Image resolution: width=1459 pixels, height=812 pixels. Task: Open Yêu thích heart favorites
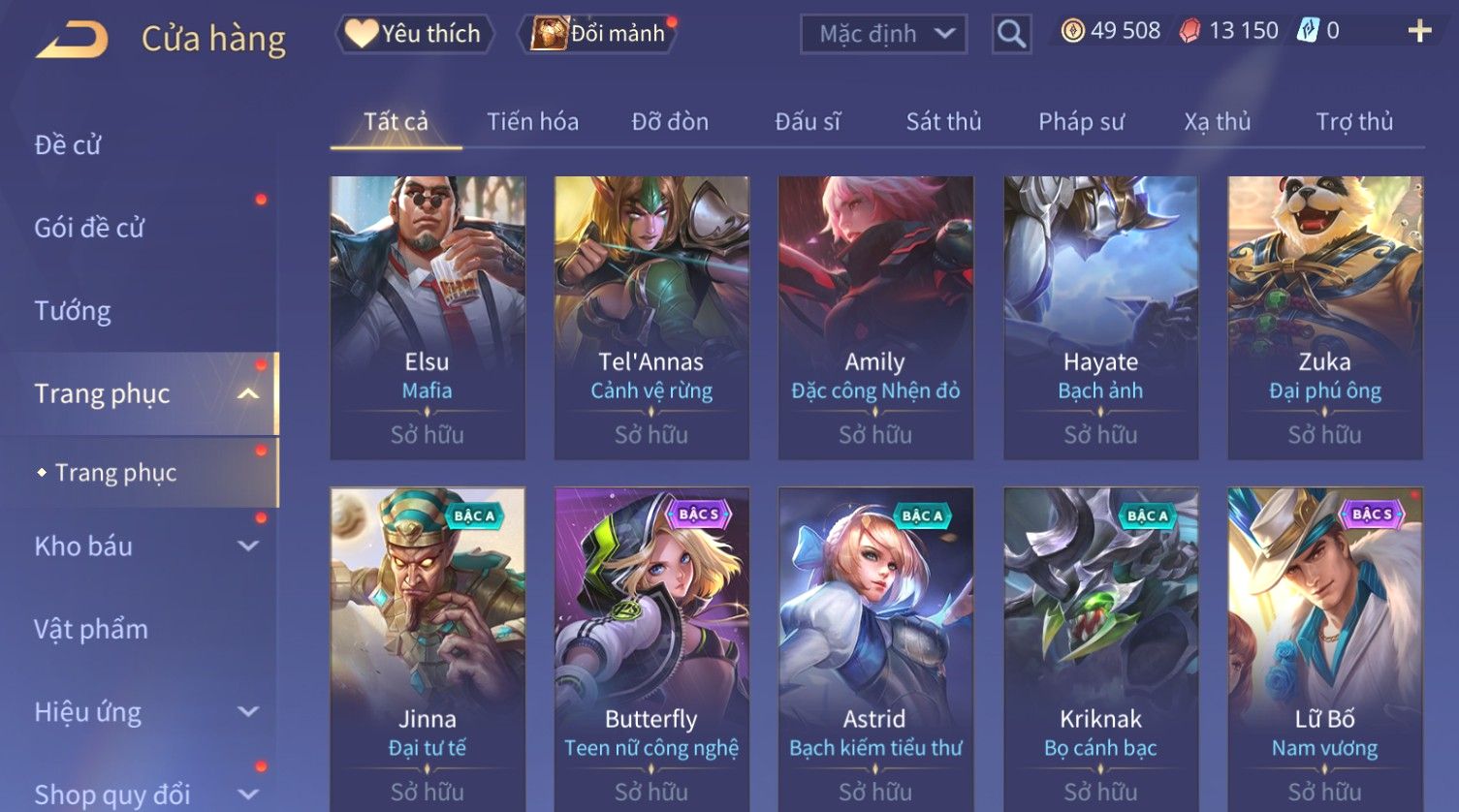point(414,34)
